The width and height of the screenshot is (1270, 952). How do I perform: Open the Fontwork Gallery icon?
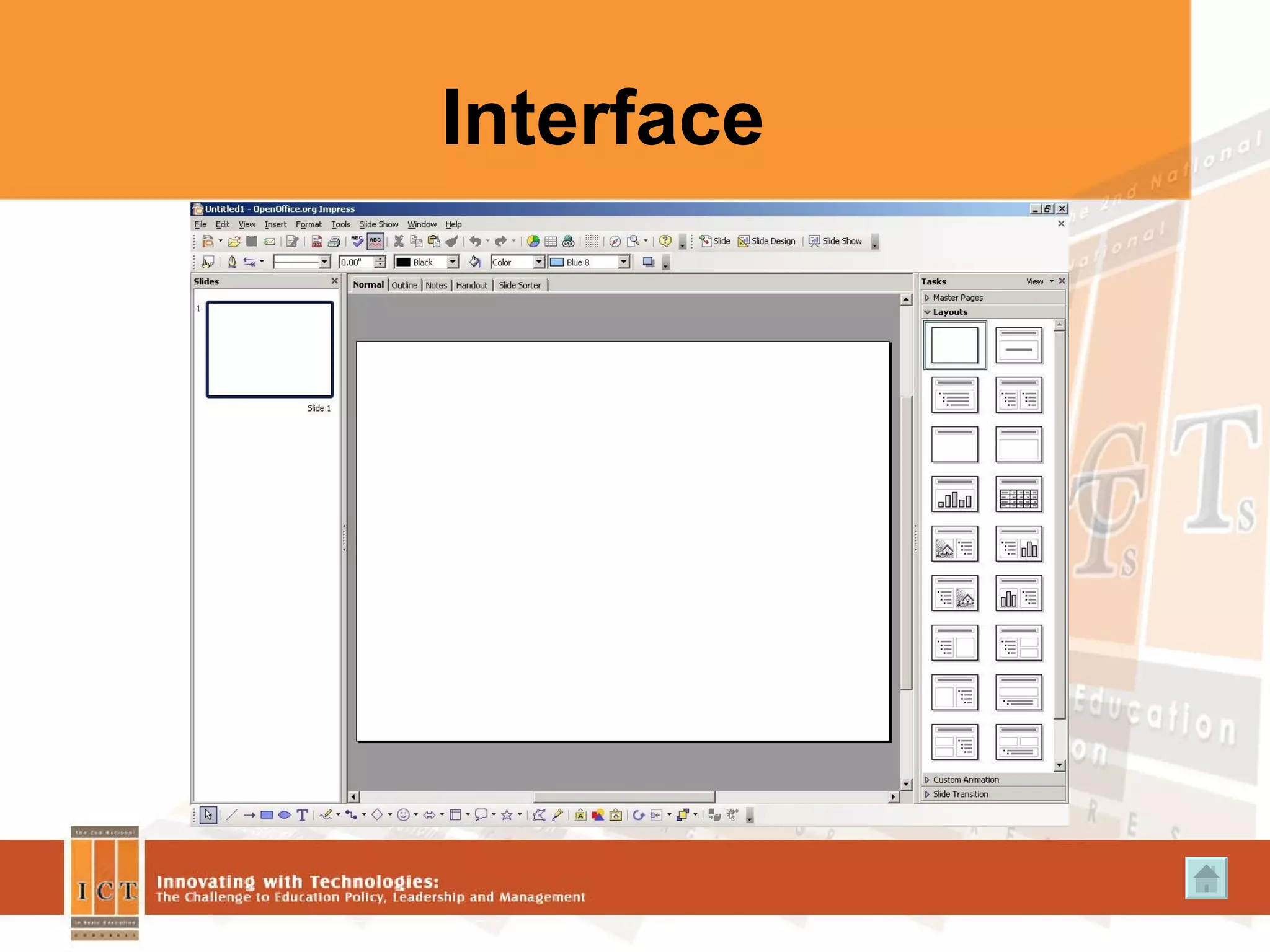(x=580, y=815)
